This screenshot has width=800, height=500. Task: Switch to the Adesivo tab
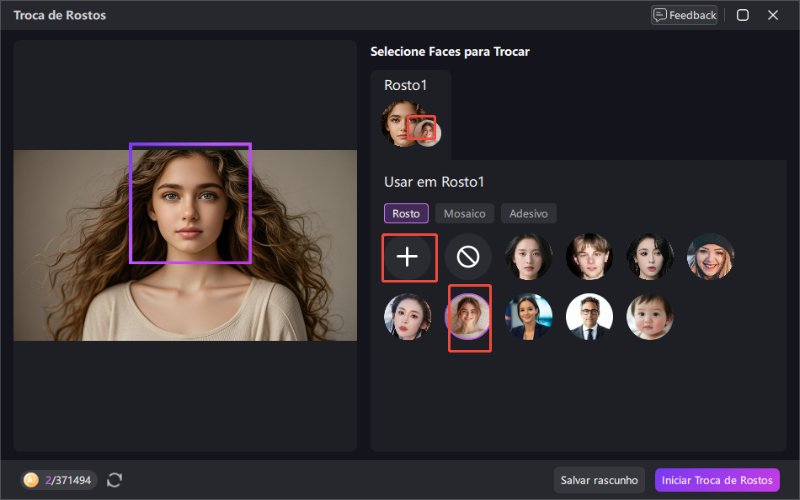[529, 213]
